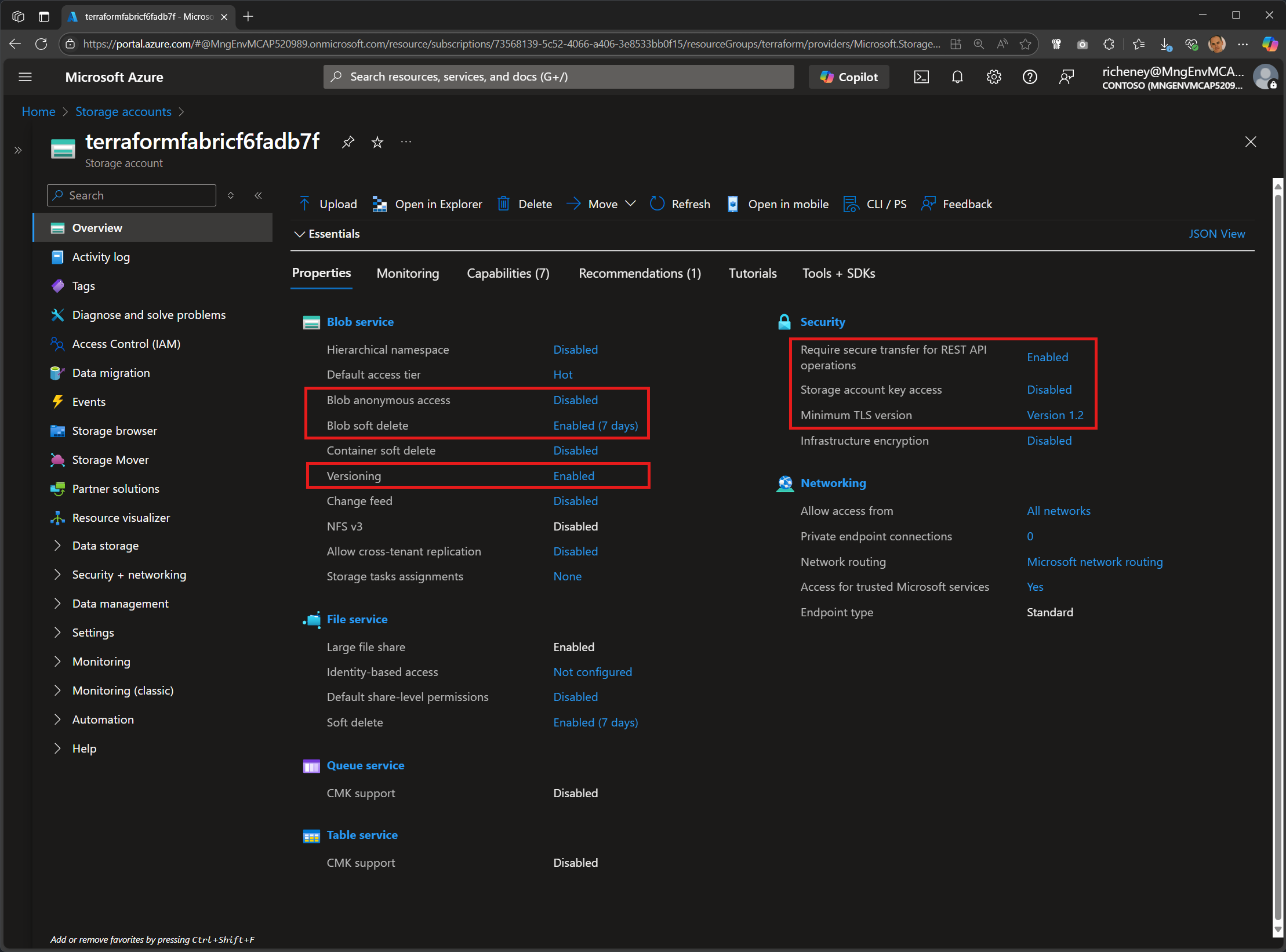The width and height of the screenshot is (1286, 952).
Task: Navigate back to Storage accounts breadcrumb
Action: (x=123, y=111)
